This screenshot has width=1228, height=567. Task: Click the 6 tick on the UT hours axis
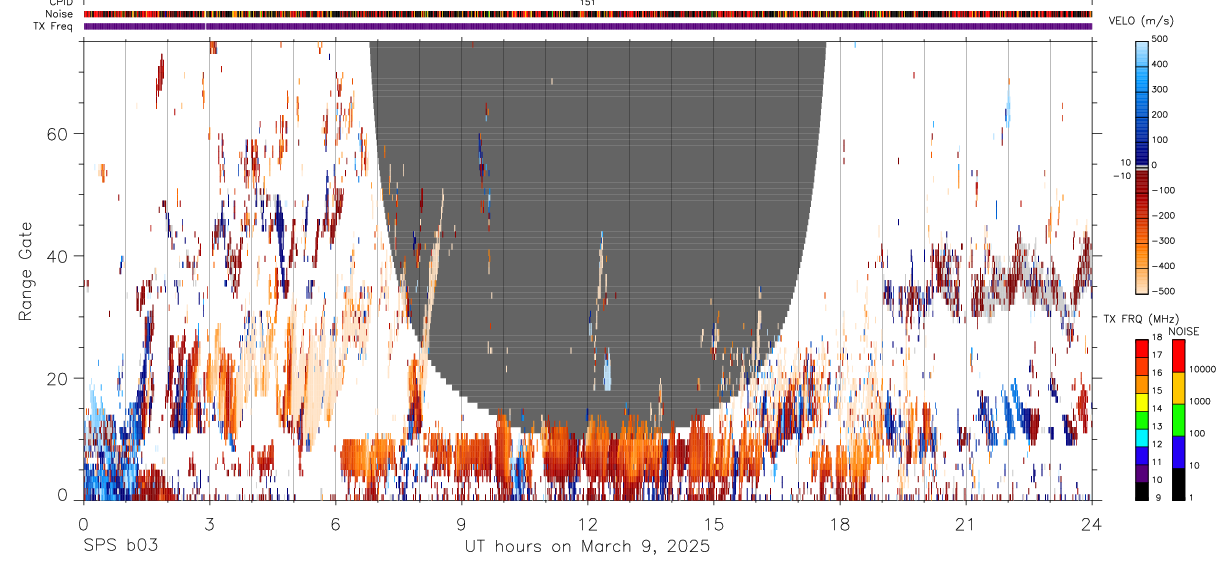pos(335,524)
